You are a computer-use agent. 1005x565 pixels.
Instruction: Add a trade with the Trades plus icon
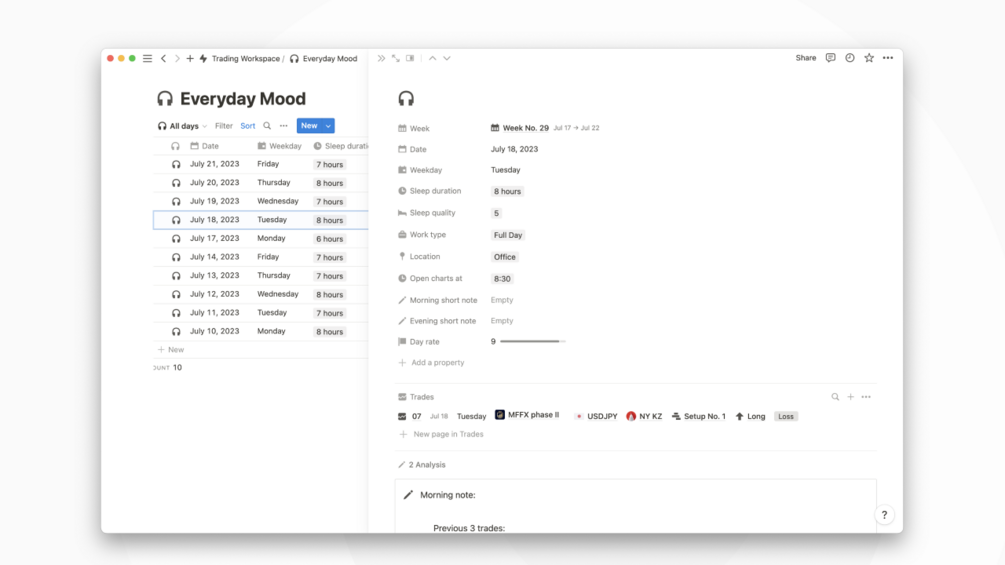pyautogui.click(x=851, y=397)
